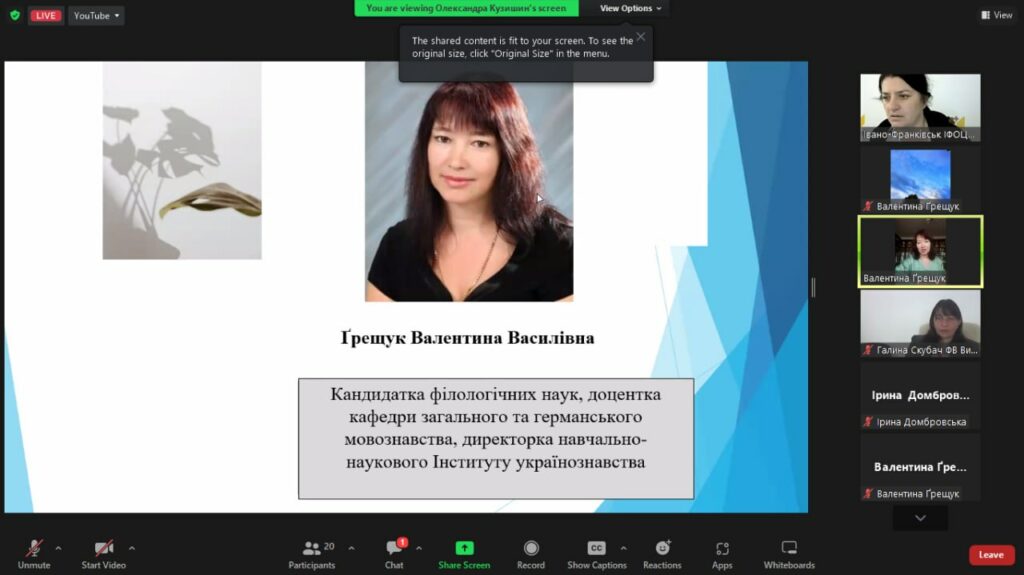Open the Reactions menu
The height and width of the screenshot is (575, 1024).
tap(662, 553)
